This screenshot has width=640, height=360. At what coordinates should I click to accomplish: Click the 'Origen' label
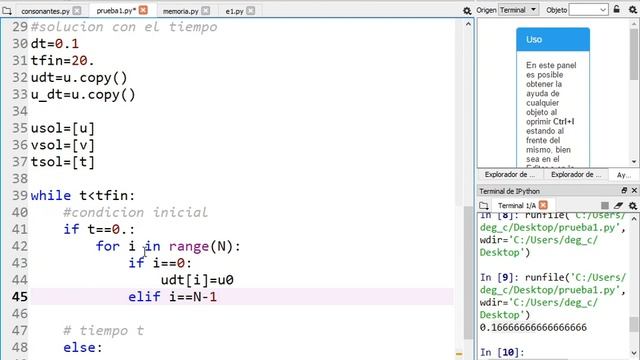(486, 10)
